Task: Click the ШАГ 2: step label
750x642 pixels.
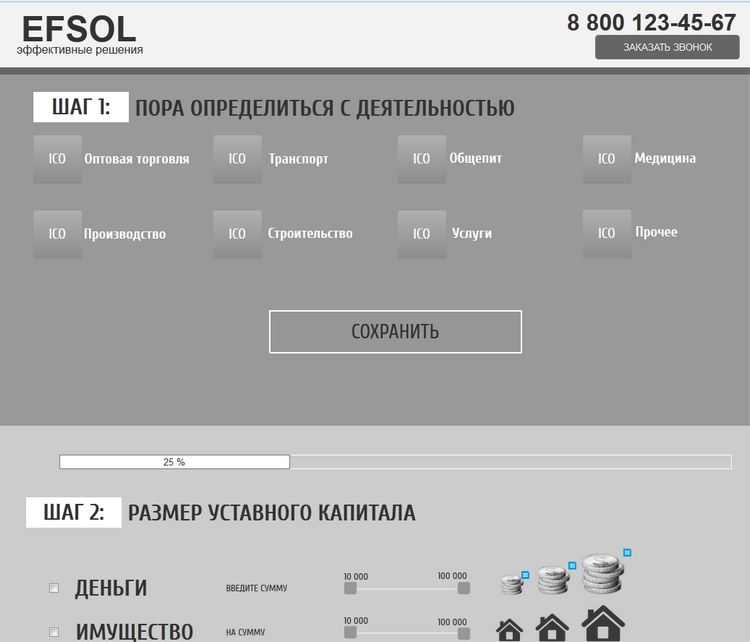Action: click(74, 512)
